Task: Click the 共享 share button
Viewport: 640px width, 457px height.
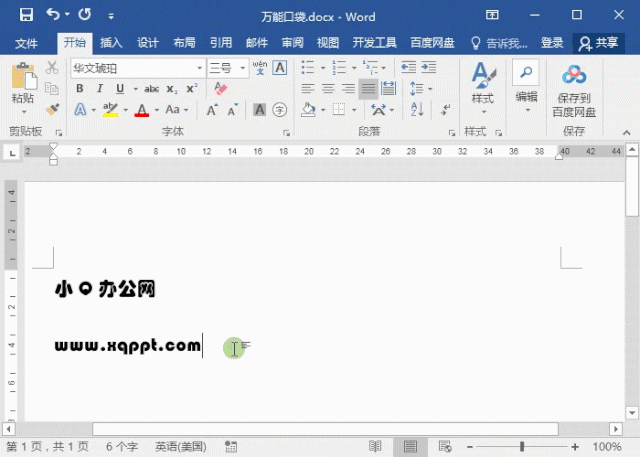Action: point(598,43)
